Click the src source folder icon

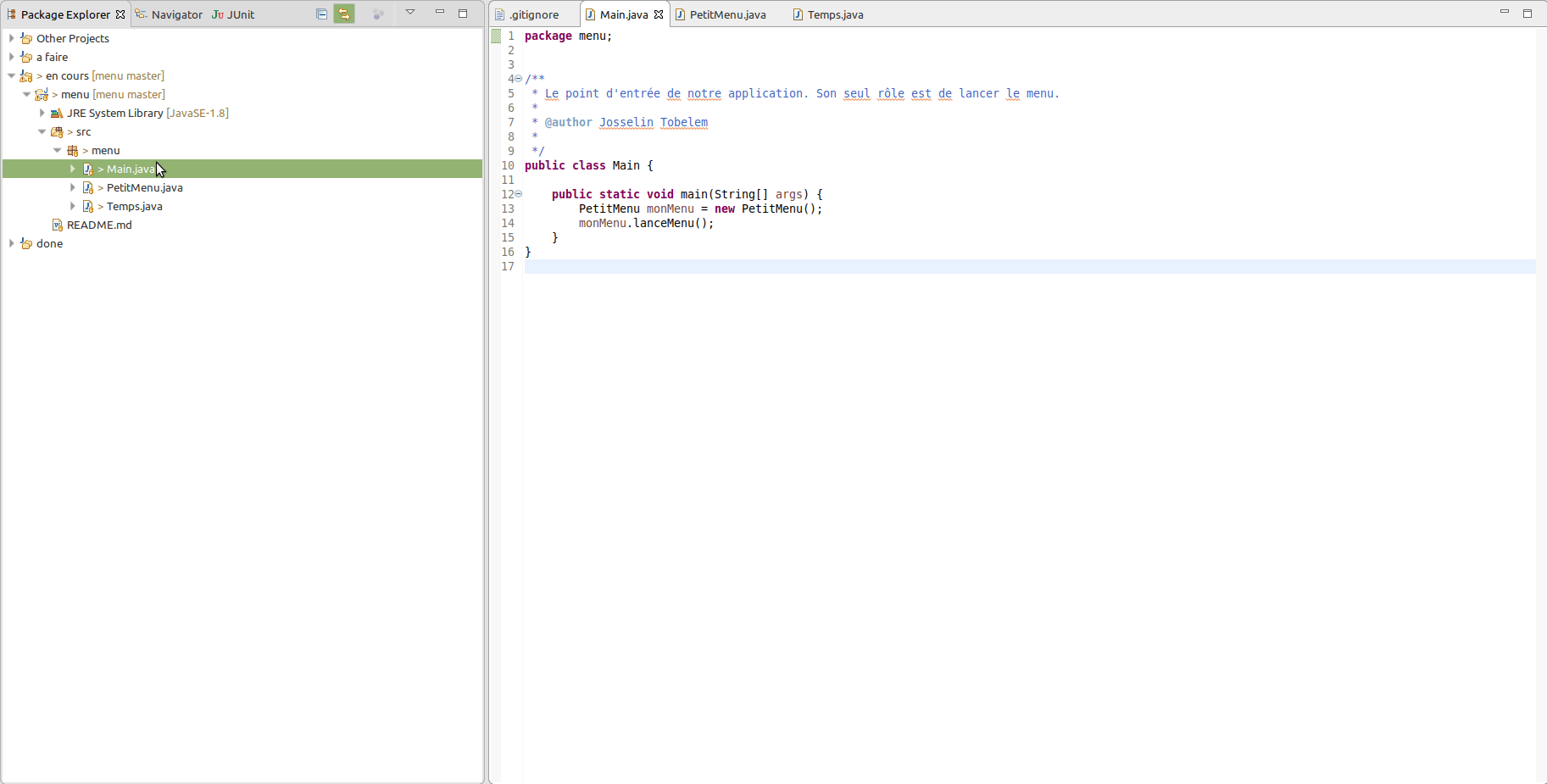[57, 131]
